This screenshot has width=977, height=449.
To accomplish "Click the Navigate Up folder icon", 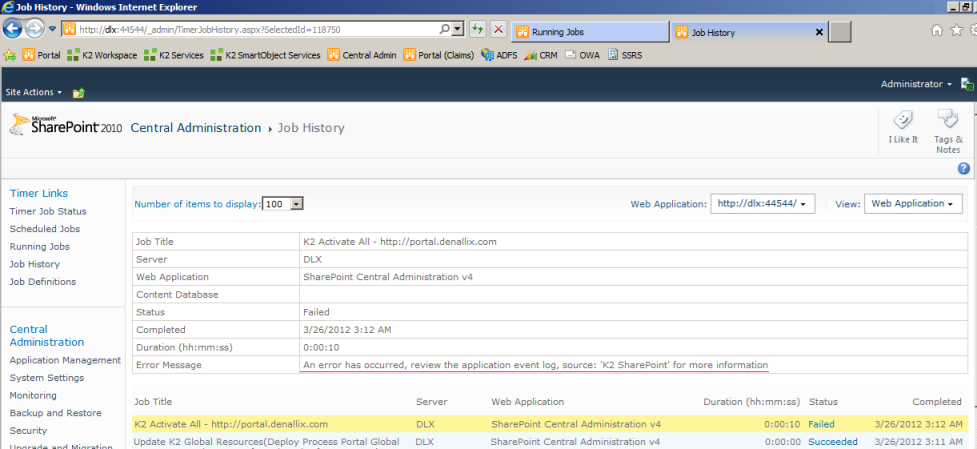I will [x=78, y=93].
